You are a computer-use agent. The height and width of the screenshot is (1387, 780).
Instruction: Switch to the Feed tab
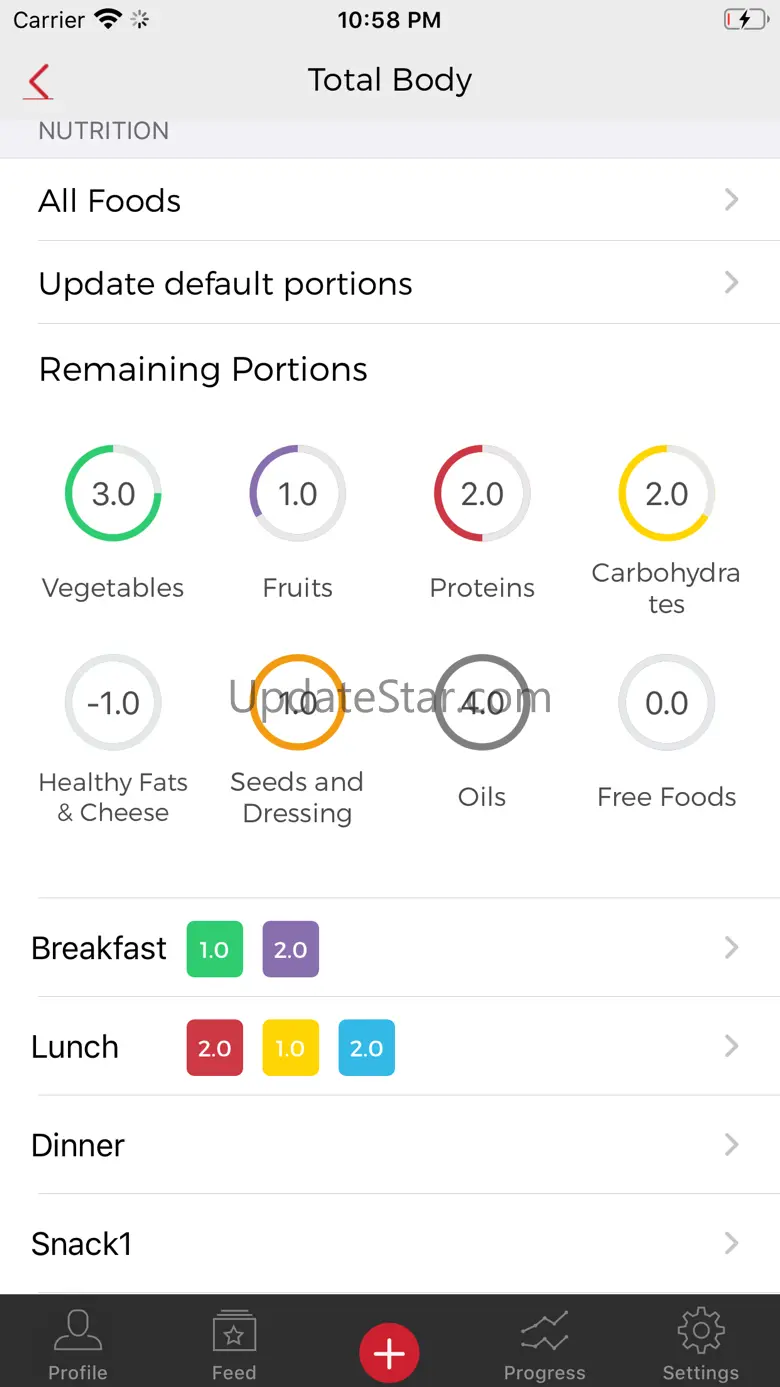234,1344
